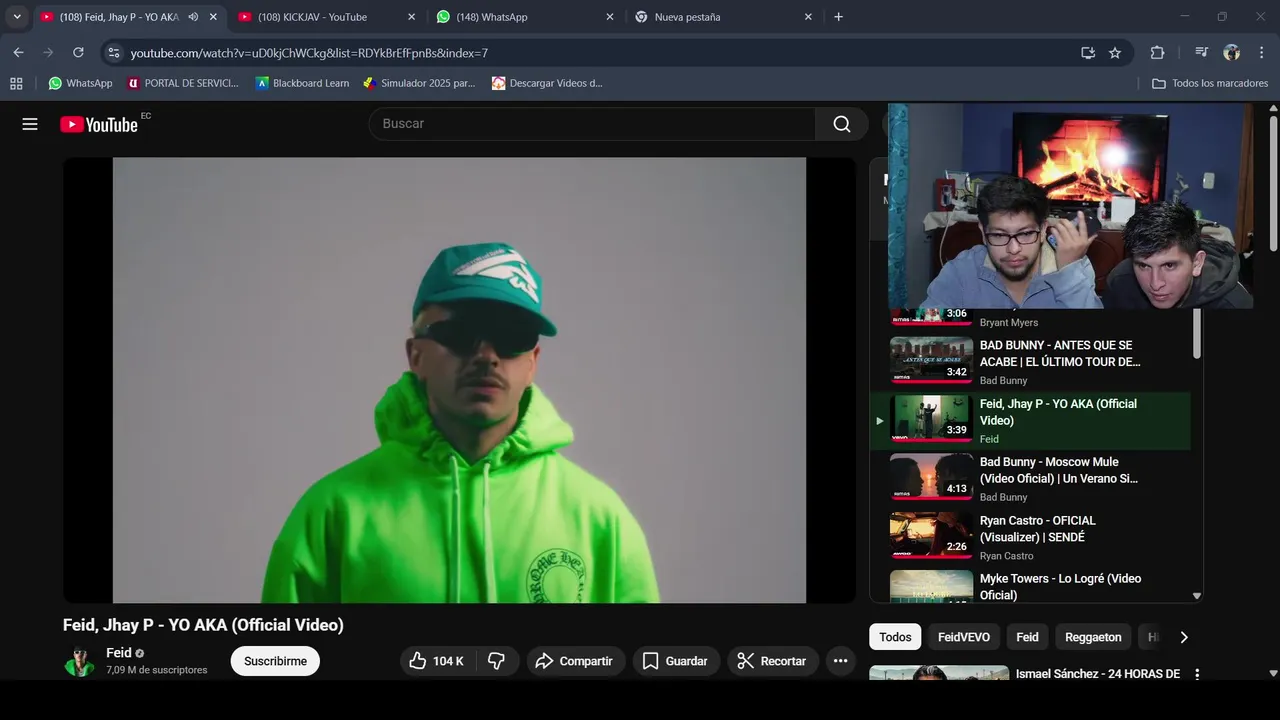
Task: Click the main video player
Action: pos(459,380)
